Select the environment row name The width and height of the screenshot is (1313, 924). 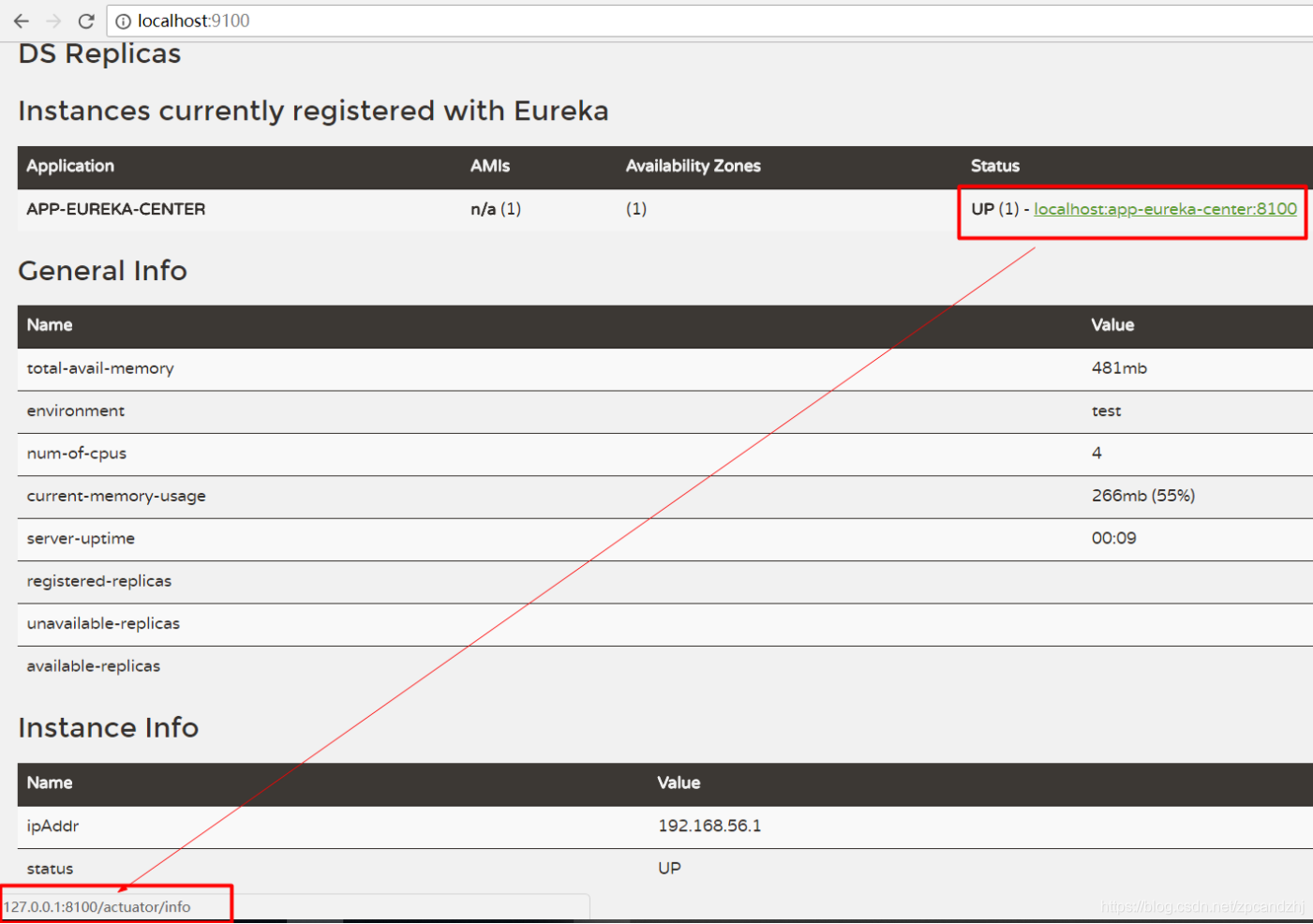coord(76,410)
